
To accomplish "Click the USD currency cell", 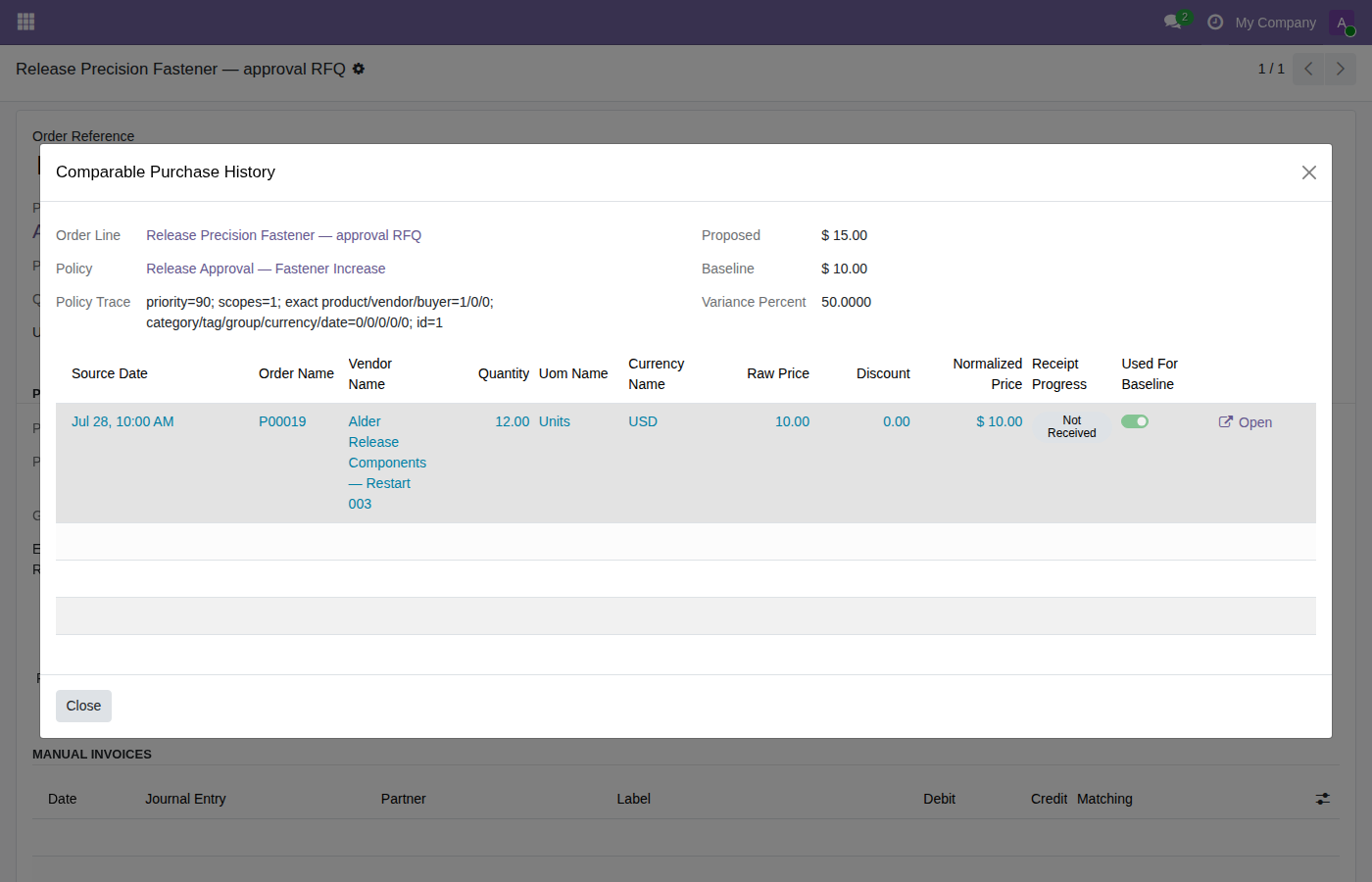I will [x=643, y=421].
